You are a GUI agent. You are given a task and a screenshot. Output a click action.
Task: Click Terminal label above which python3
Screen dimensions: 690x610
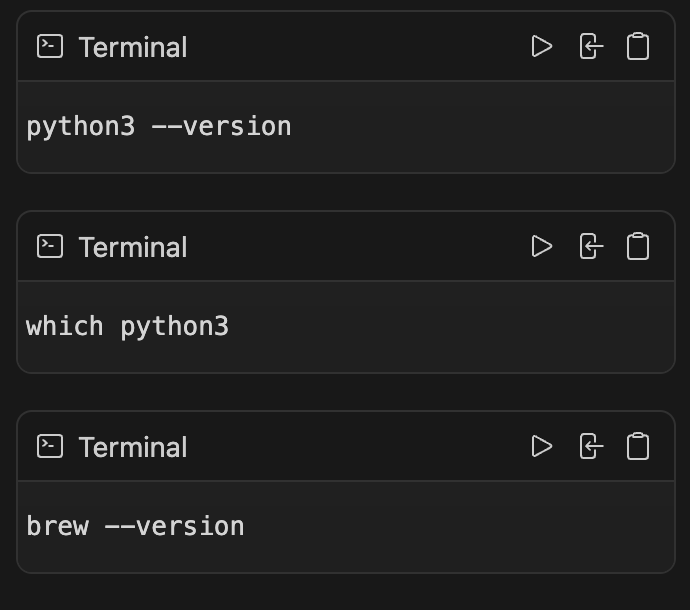tap(133, 247)
